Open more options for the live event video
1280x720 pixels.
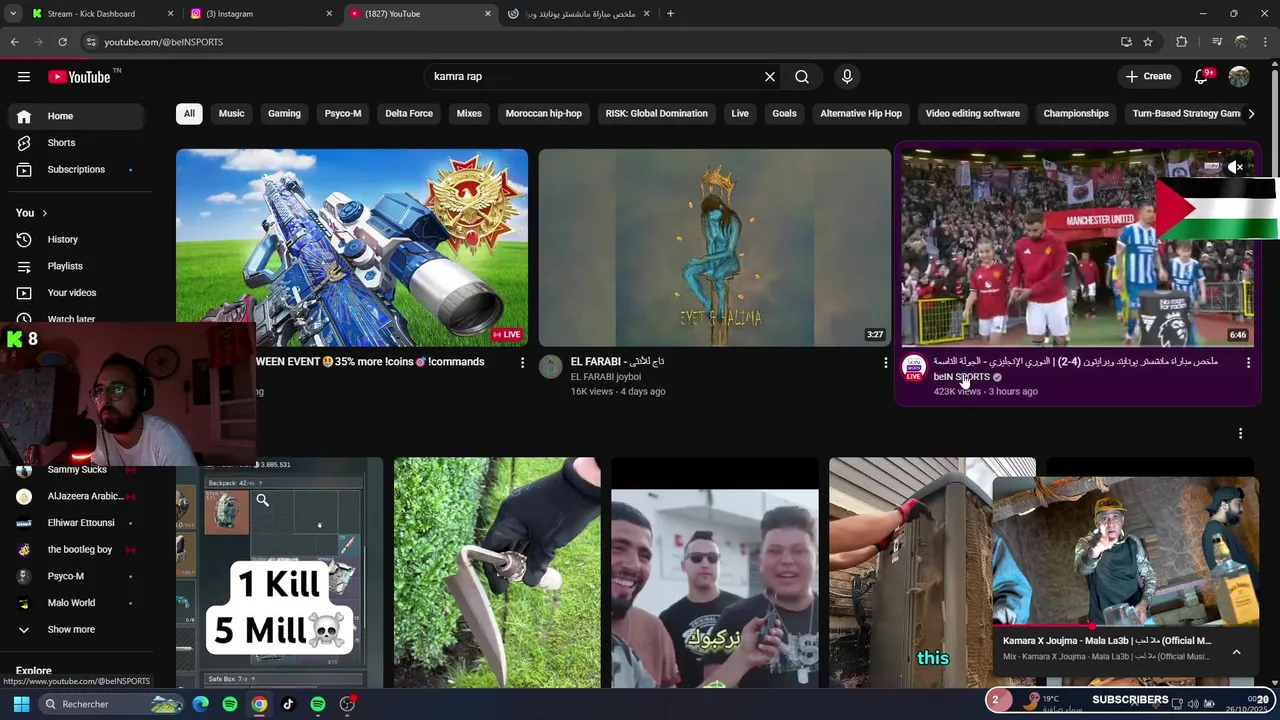(522, 362)
